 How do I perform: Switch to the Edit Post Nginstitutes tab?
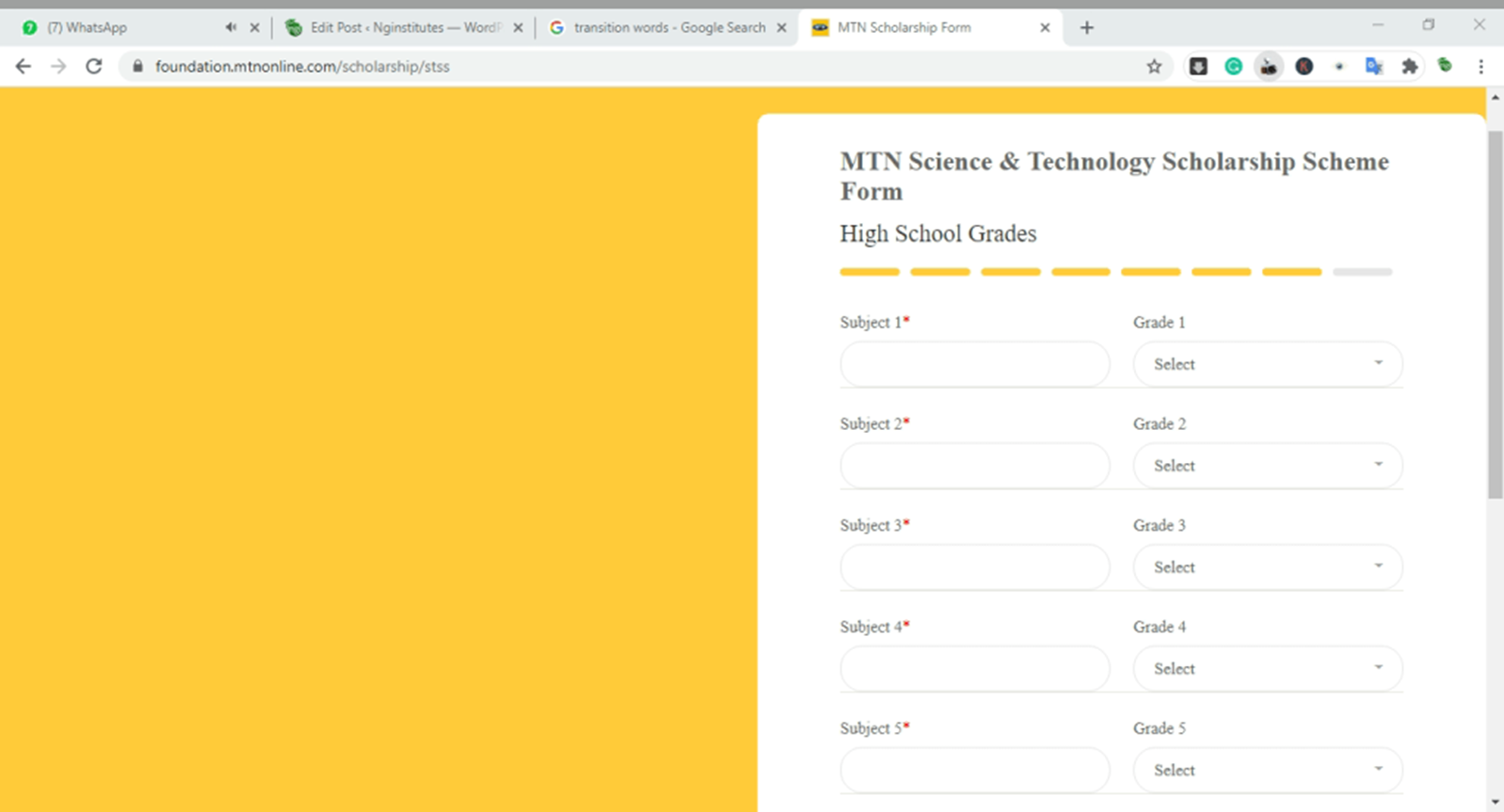pyautogui.click(x=405, y=27)
